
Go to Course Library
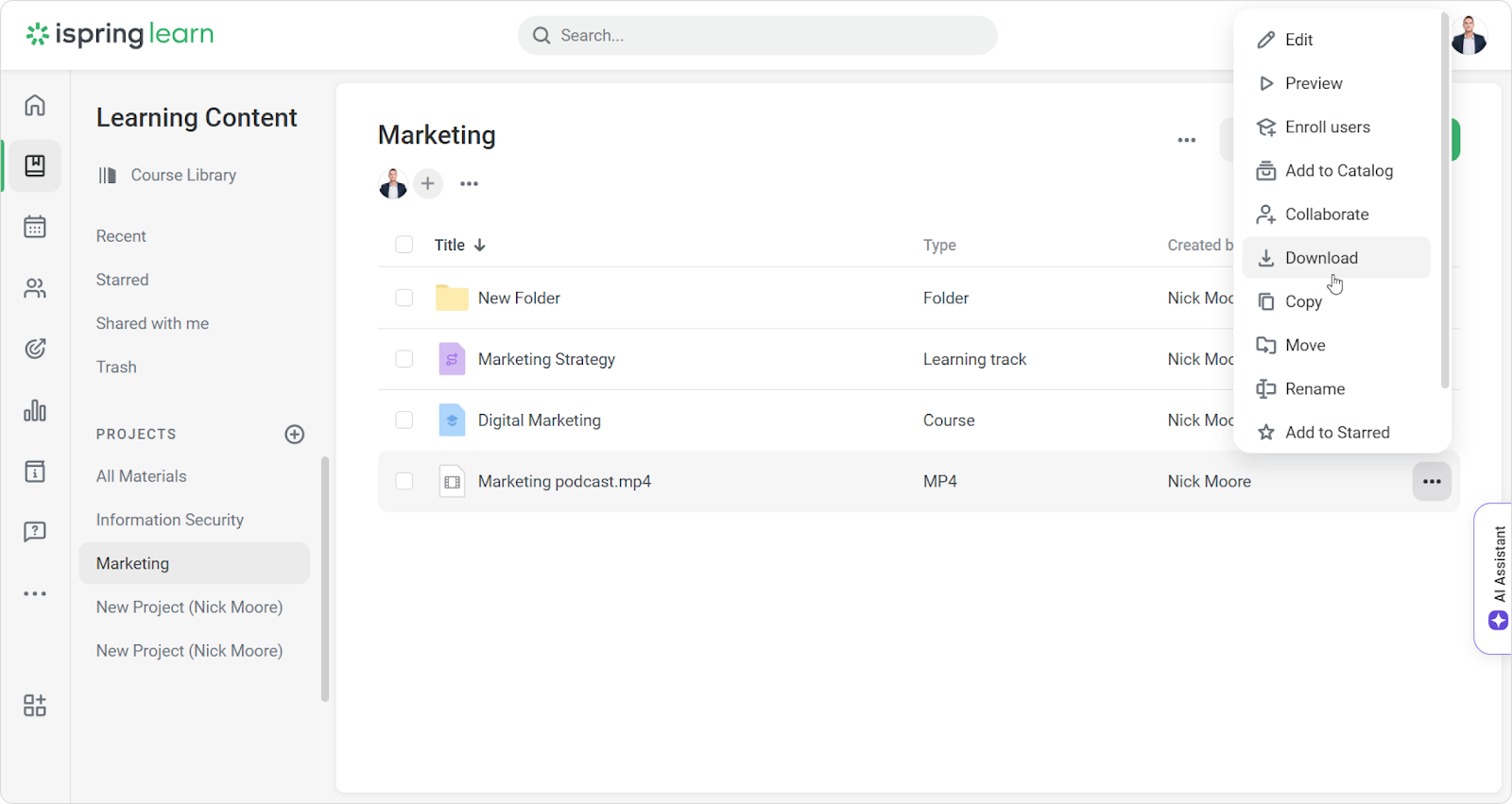pos(183,176)
